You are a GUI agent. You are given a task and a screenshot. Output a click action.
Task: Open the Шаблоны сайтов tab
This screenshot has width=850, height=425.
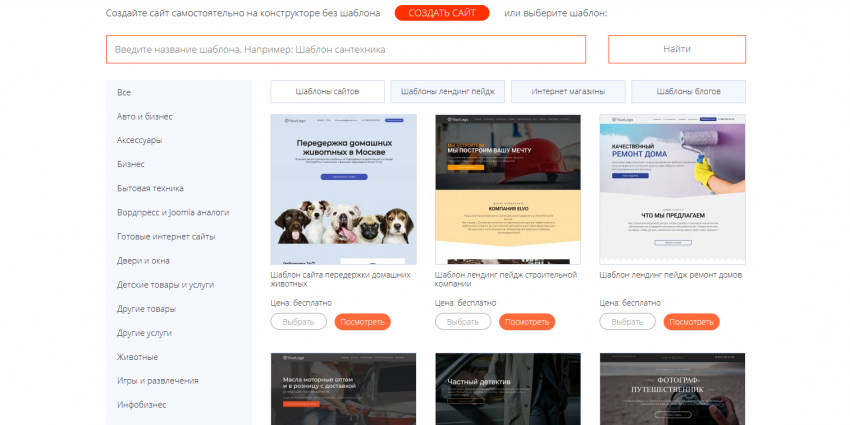328,92
